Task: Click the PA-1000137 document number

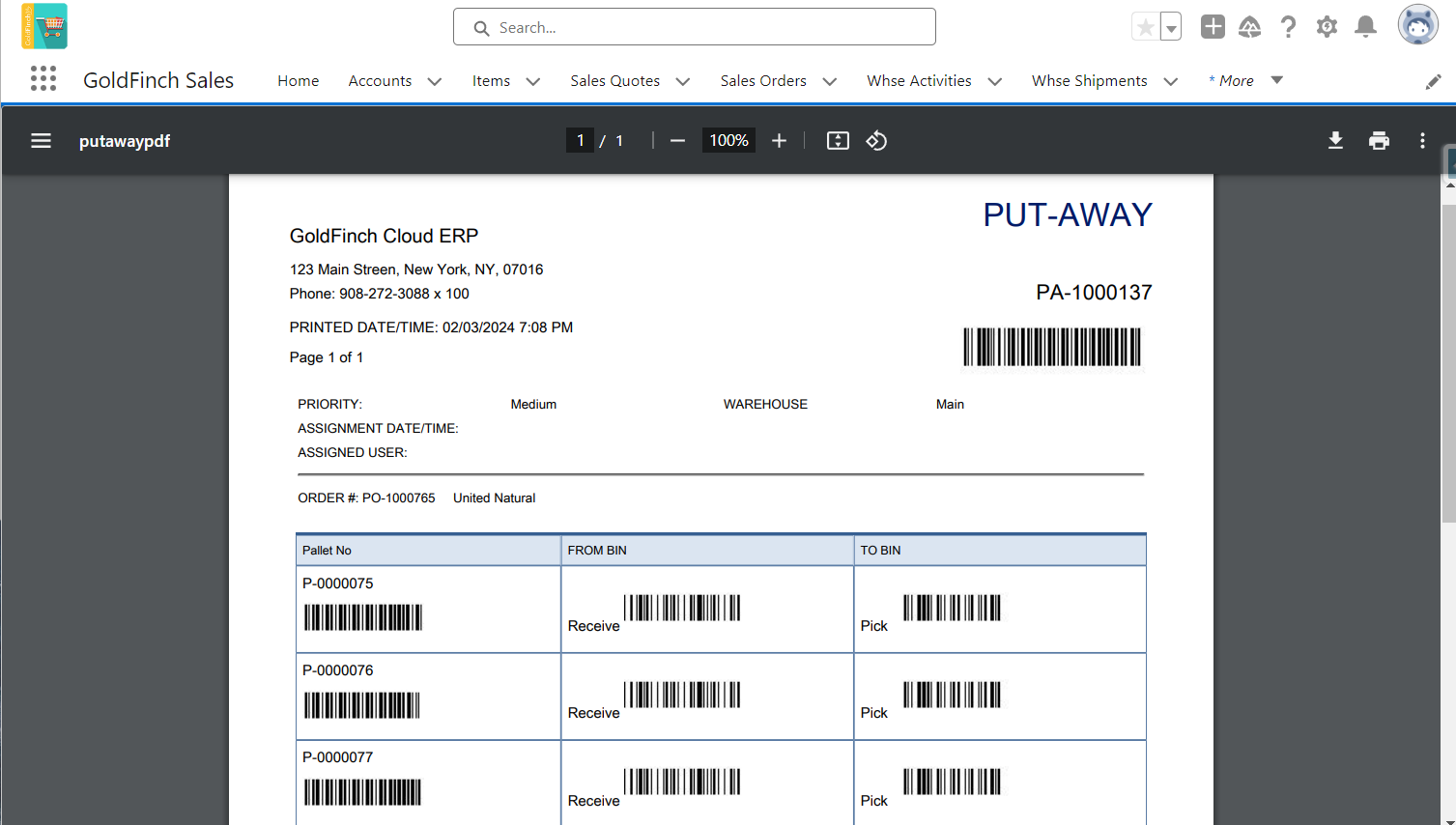Action: click(1094, 293)
